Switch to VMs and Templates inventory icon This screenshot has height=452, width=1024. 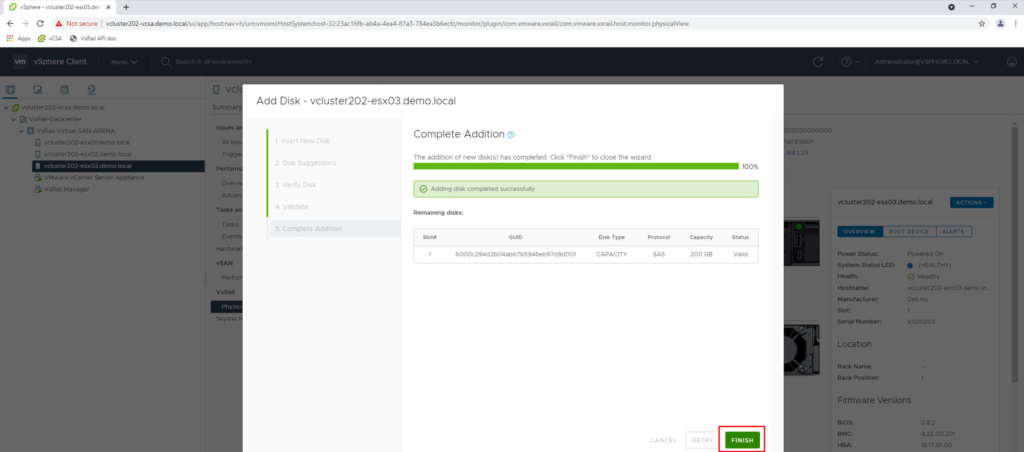tap(37, 89)
